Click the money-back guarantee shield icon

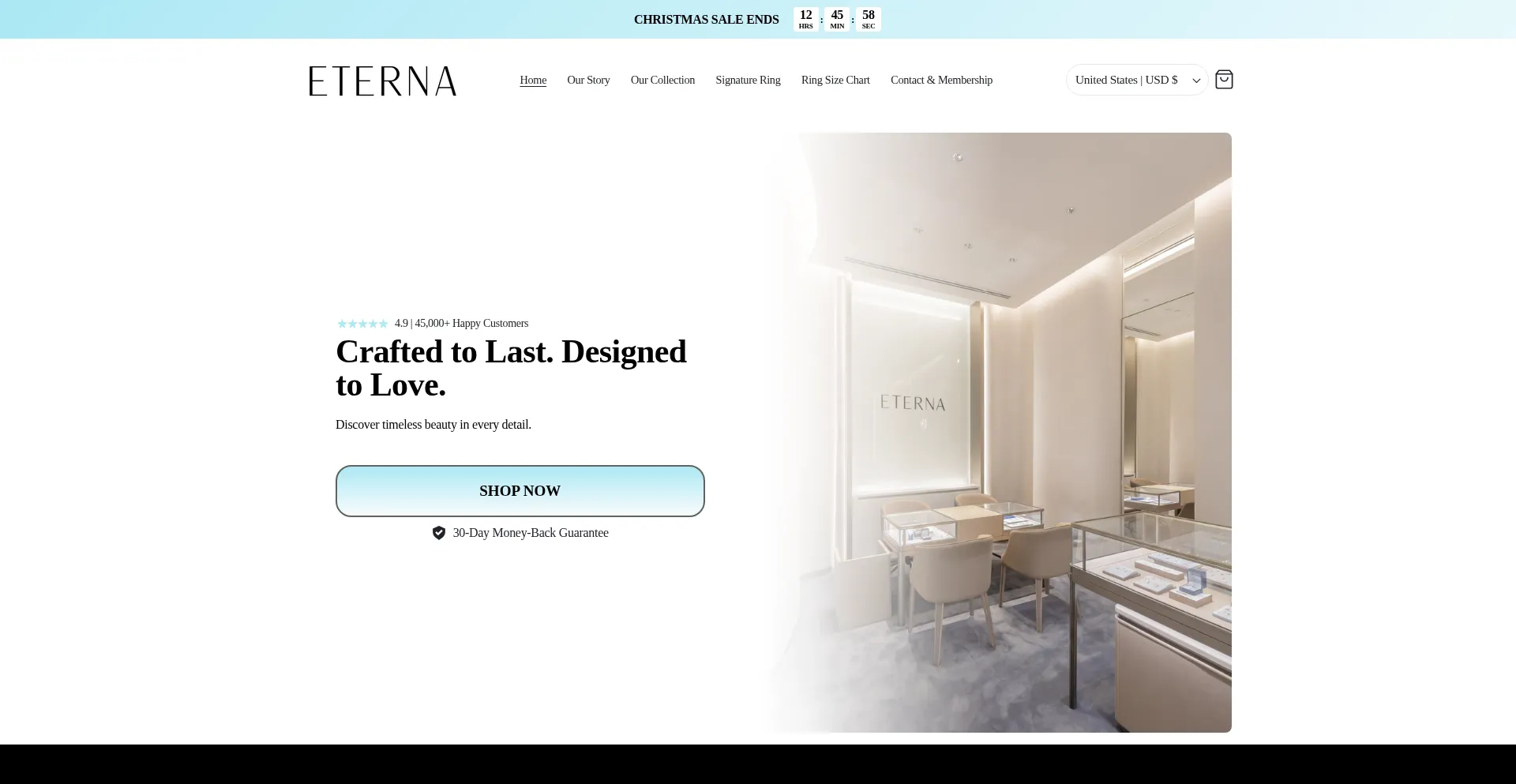(439, 533)
